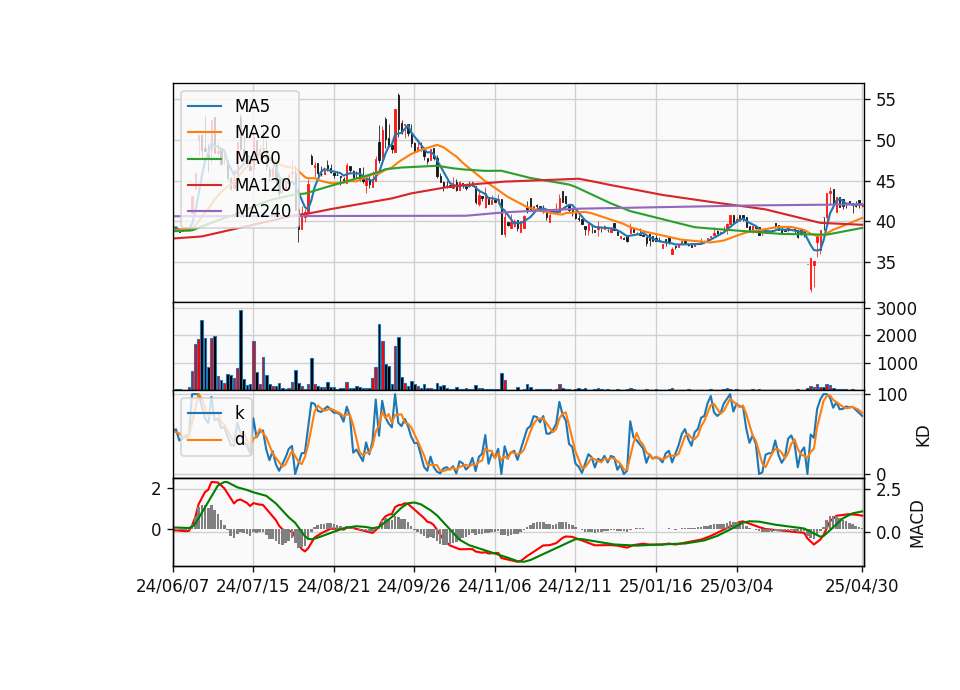Click the volume axis value 3000
Screen dimensions: 960x690
coord(896,309)
